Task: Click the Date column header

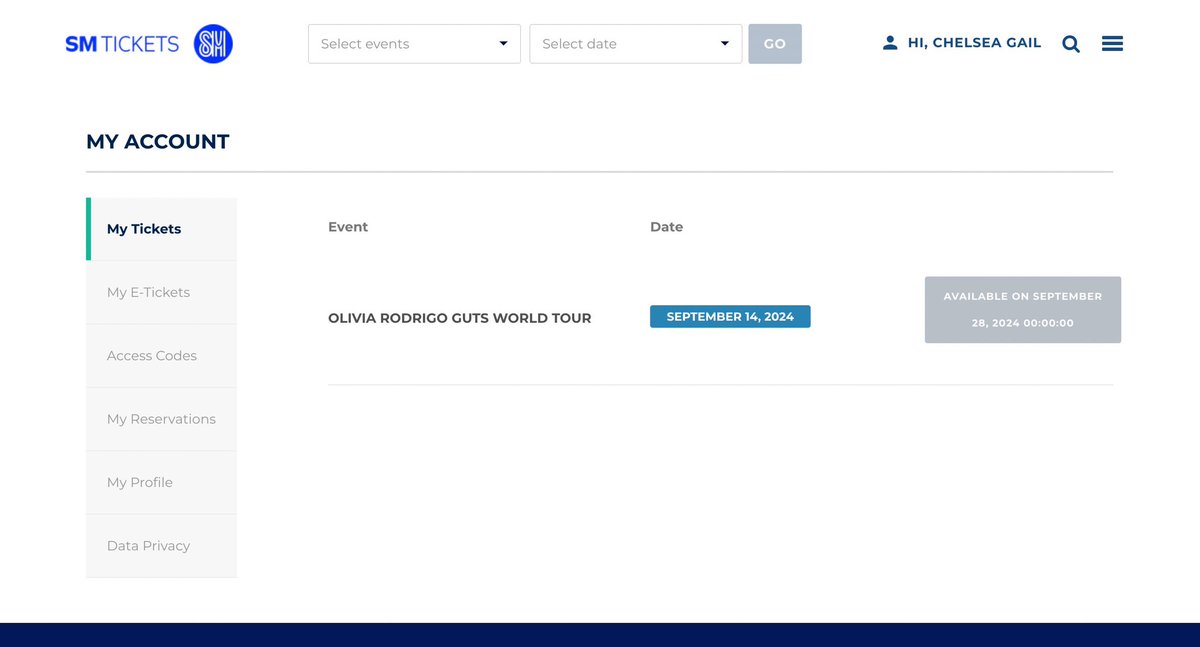Action: click(x=667, y=227)
